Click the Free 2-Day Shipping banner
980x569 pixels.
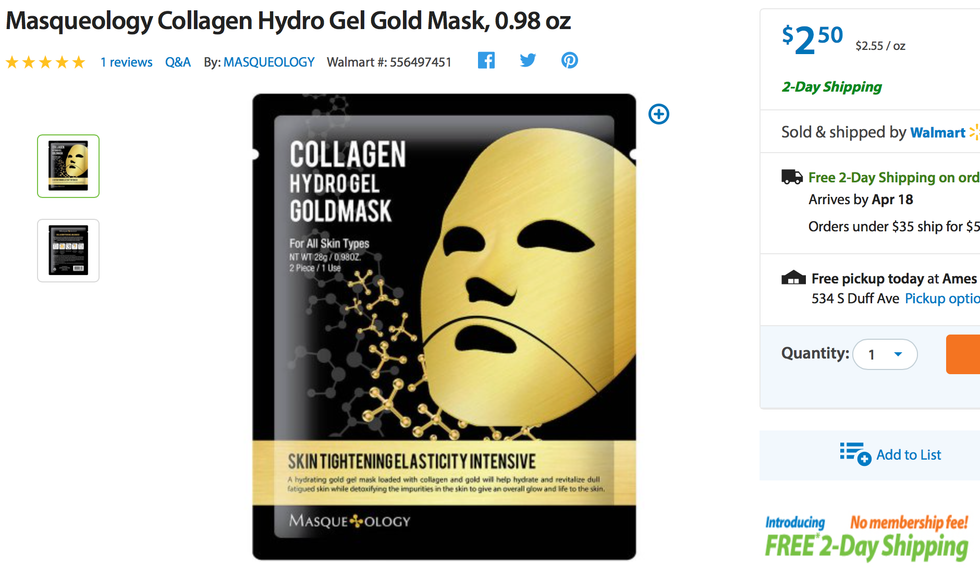868,536
